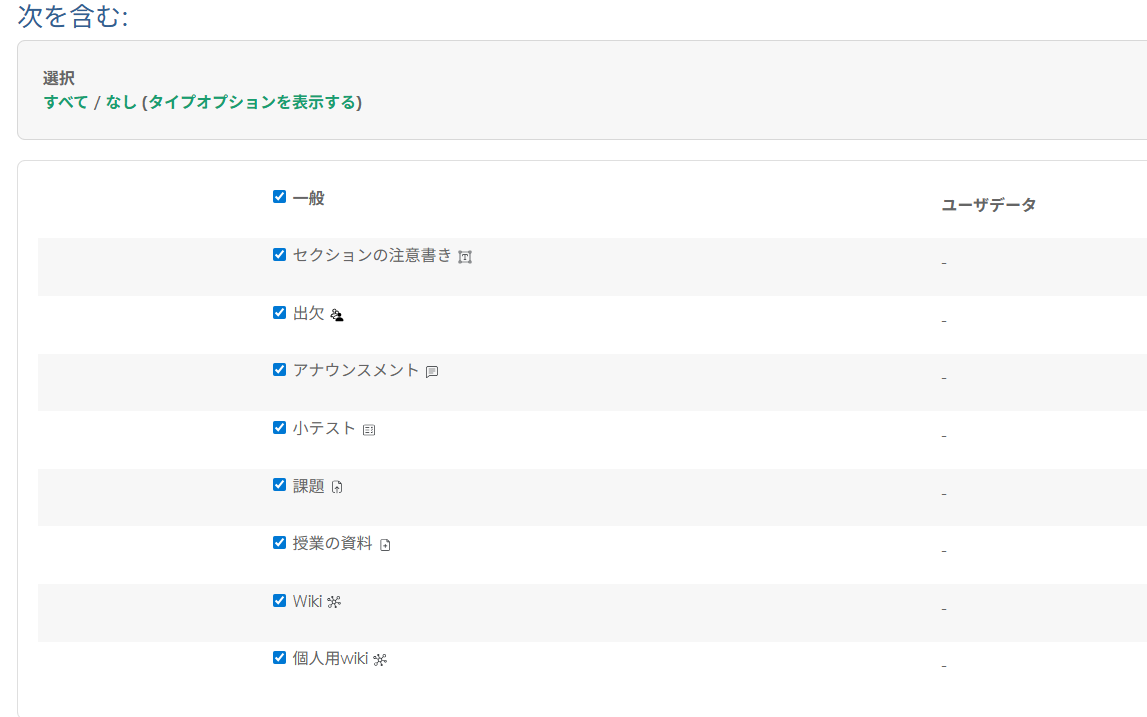The width and height of the screenshot is (1147, 717).
Task: Click the attendance icon next to 出欠
Action: pyautogui.click(x=337, y=315)
